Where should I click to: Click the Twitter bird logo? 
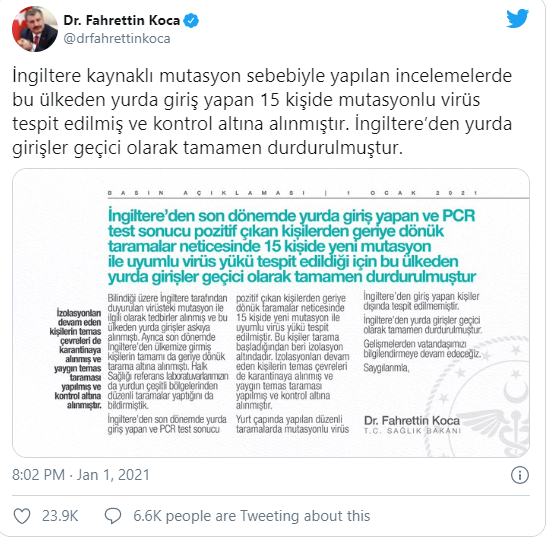[518, 18]
